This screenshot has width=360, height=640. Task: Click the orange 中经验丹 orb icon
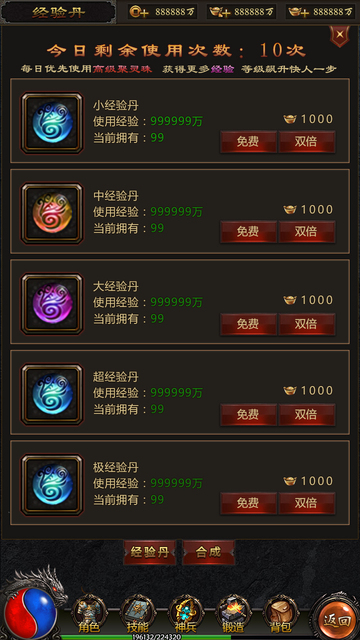click(x=52, y=213)
